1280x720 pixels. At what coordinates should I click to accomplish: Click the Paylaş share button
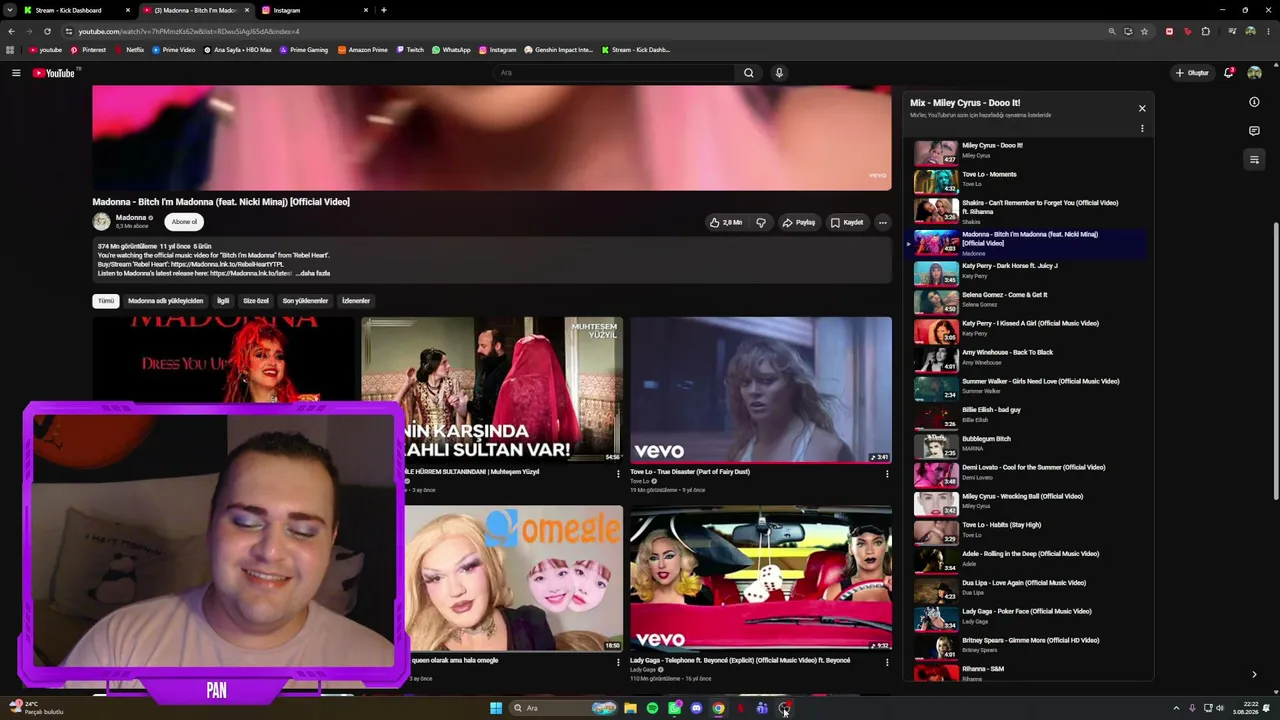point(799,222)
